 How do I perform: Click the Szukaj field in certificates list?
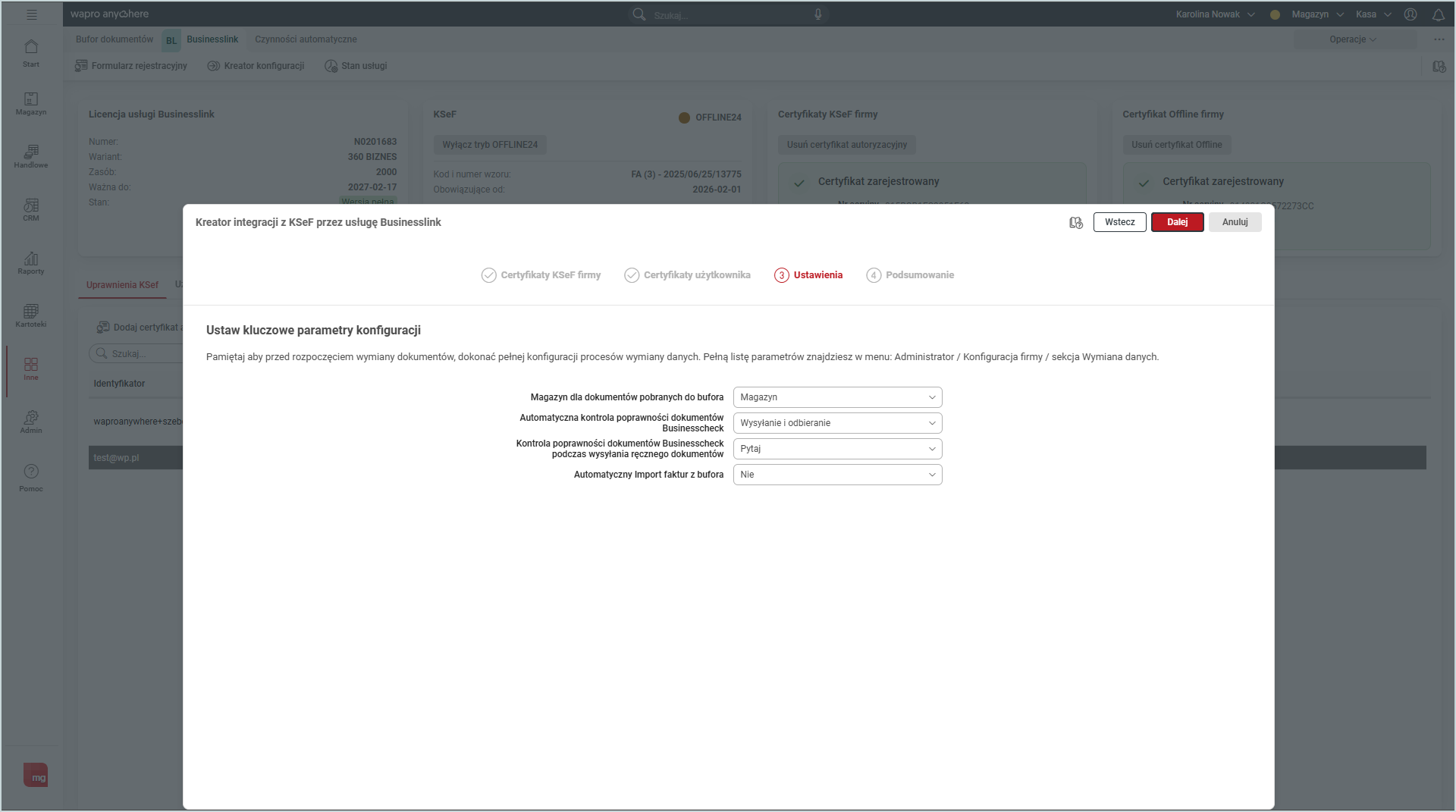pyautogui.click(x=136, y=354)
